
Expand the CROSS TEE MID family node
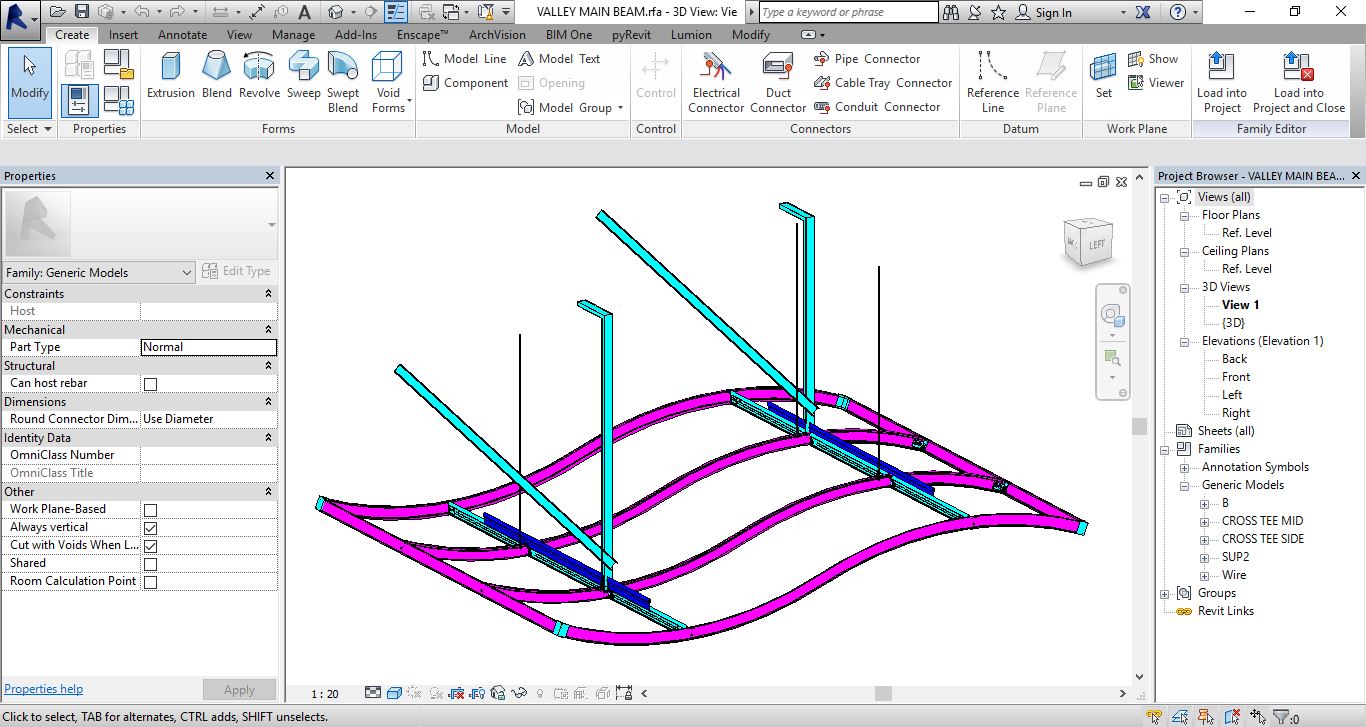coord(1204,521)
